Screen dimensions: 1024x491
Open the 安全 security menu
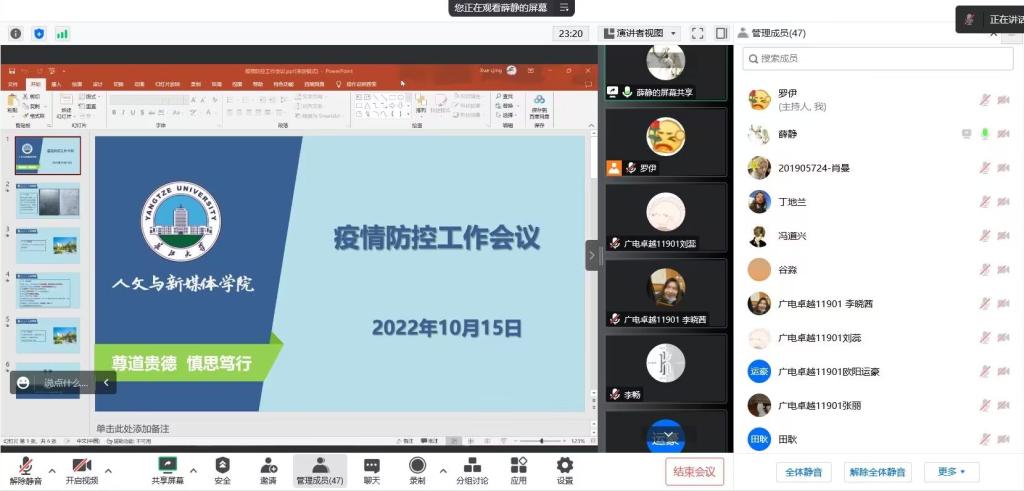click(x=222, y=470)
